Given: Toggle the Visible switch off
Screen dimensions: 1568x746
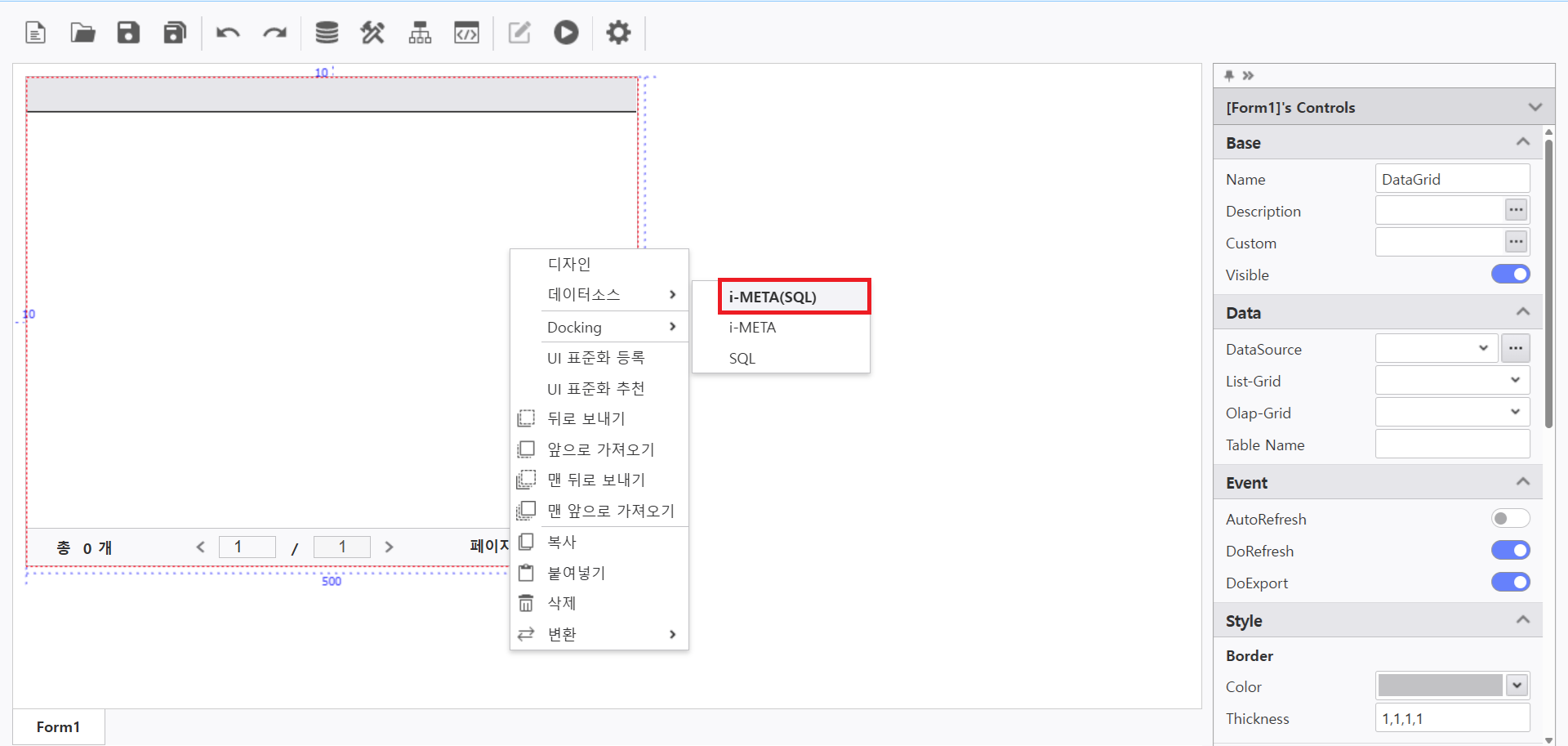Looking at the screenshot, I should coord(1510,275).
